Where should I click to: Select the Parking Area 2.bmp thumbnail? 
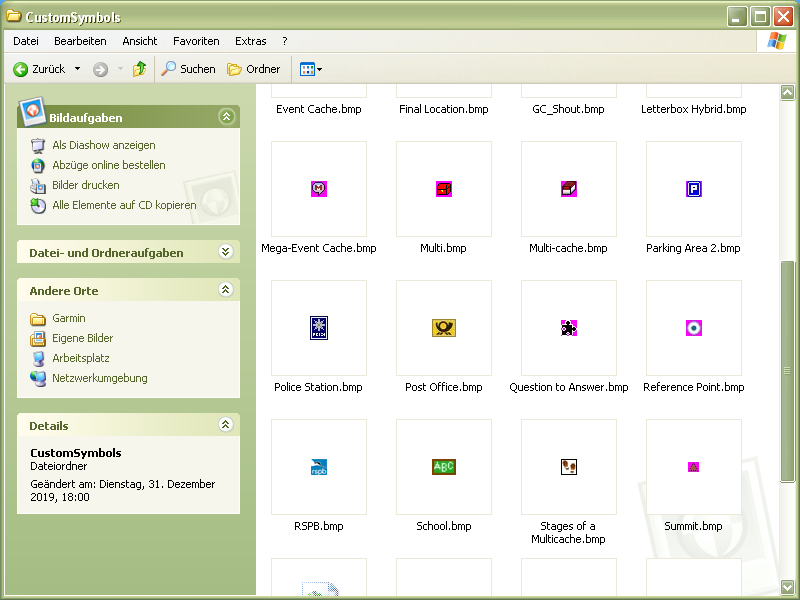click(x=694, y=189)
